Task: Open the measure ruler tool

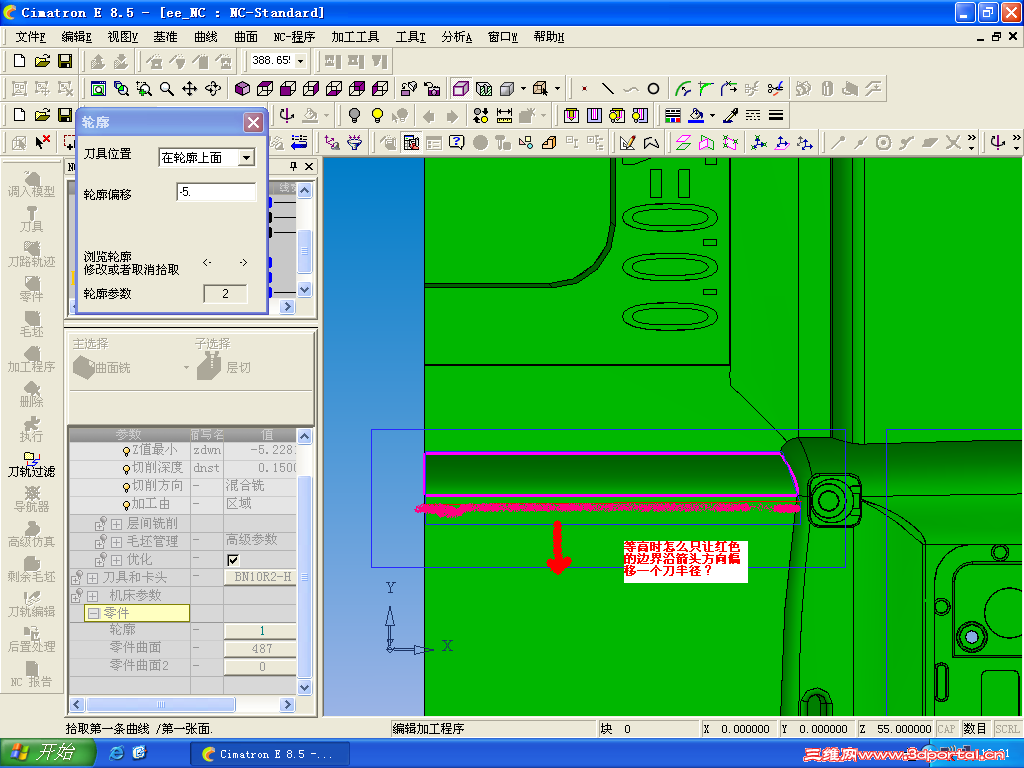Action: point(504,116)
